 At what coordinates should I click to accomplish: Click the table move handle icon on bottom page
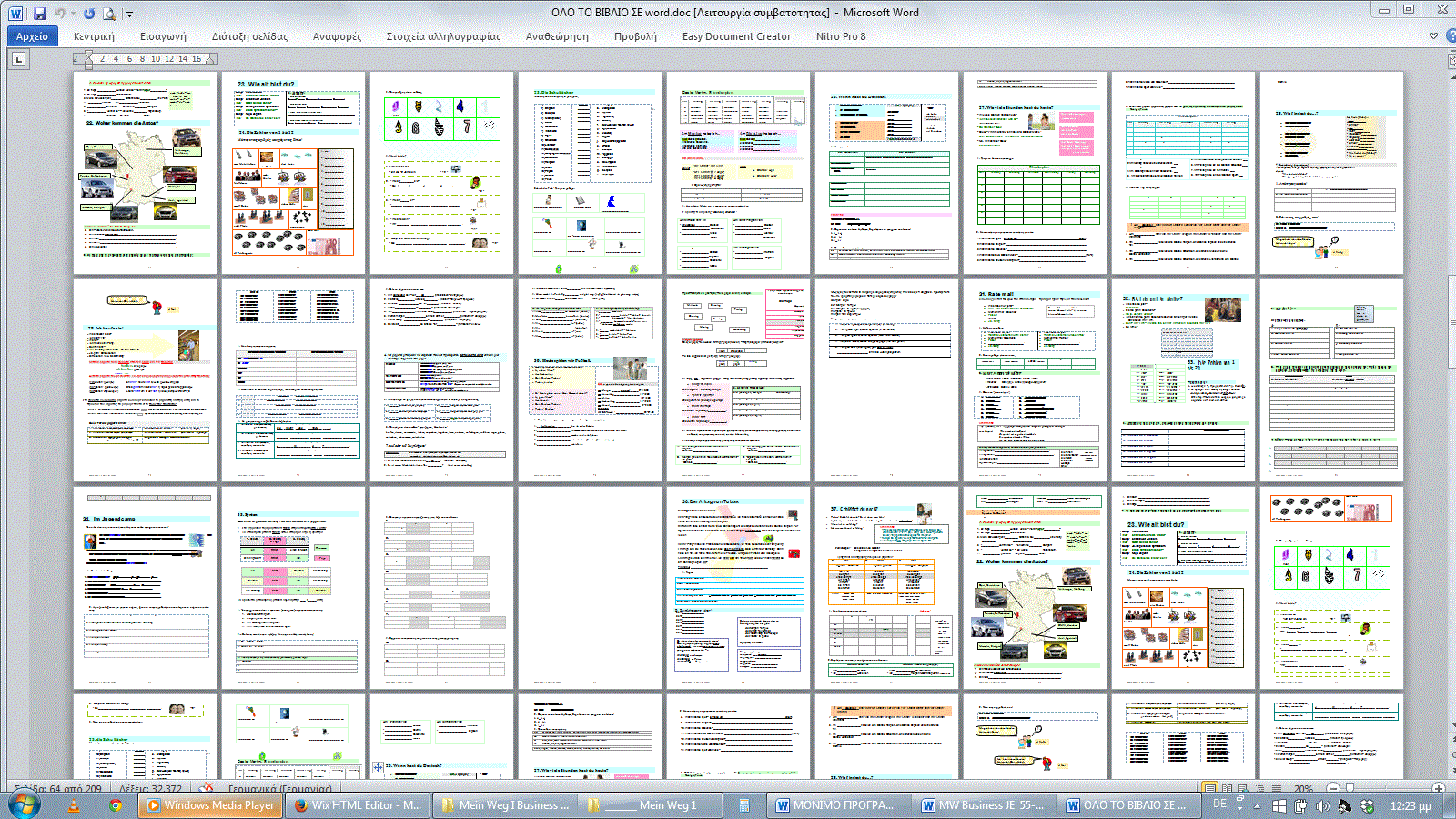point(378,767)
